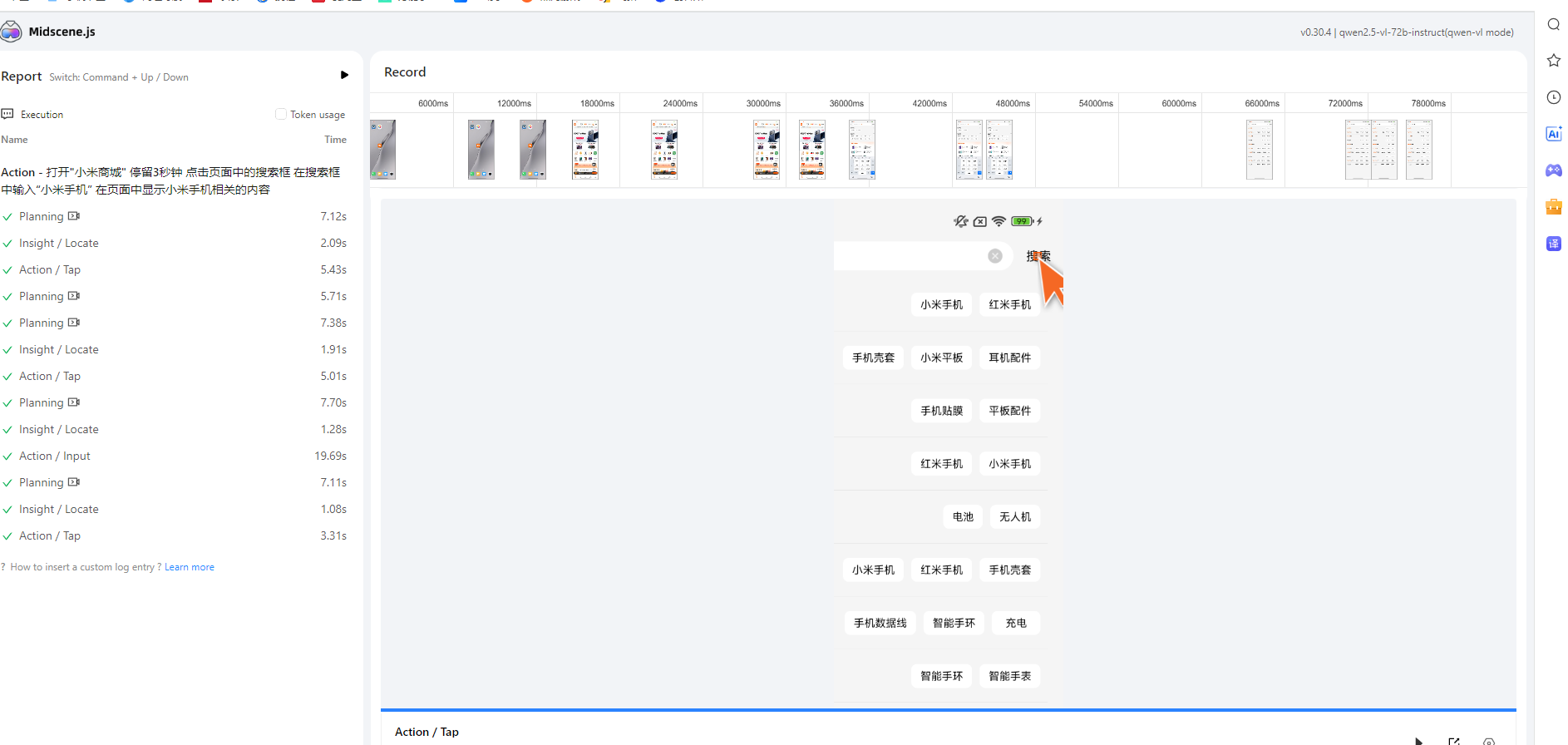The image size is (1568, 745).
Task: Follow the Learn more link
Action: point(190,567)
